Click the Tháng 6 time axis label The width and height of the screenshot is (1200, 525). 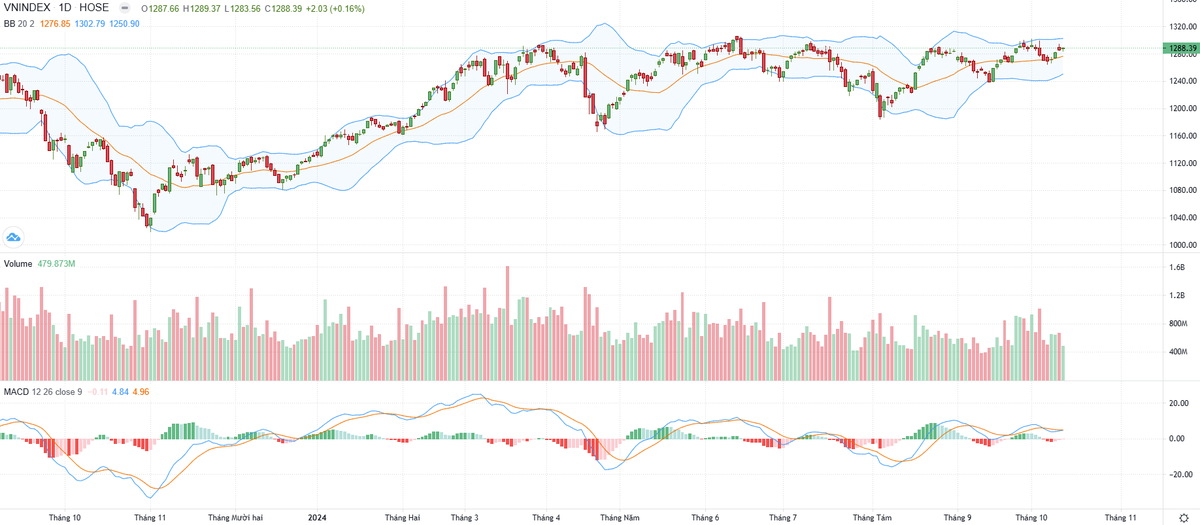[x=705, y=518]
